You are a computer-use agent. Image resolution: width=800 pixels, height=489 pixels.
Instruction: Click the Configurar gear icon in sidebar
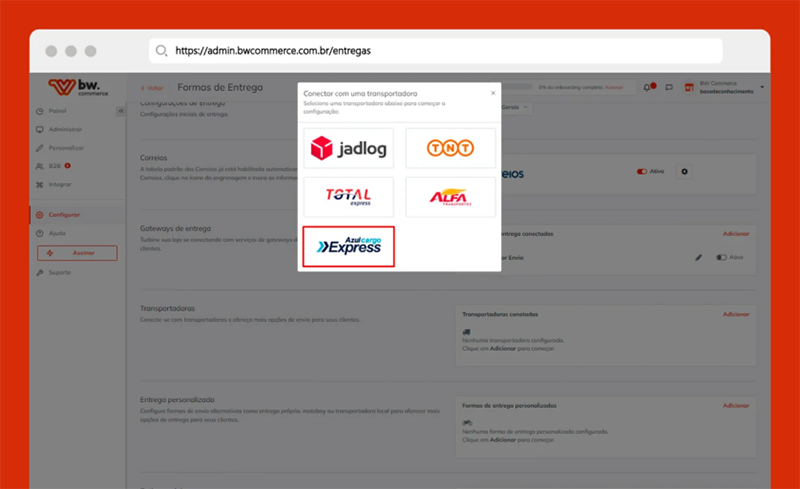click(39, 215)
